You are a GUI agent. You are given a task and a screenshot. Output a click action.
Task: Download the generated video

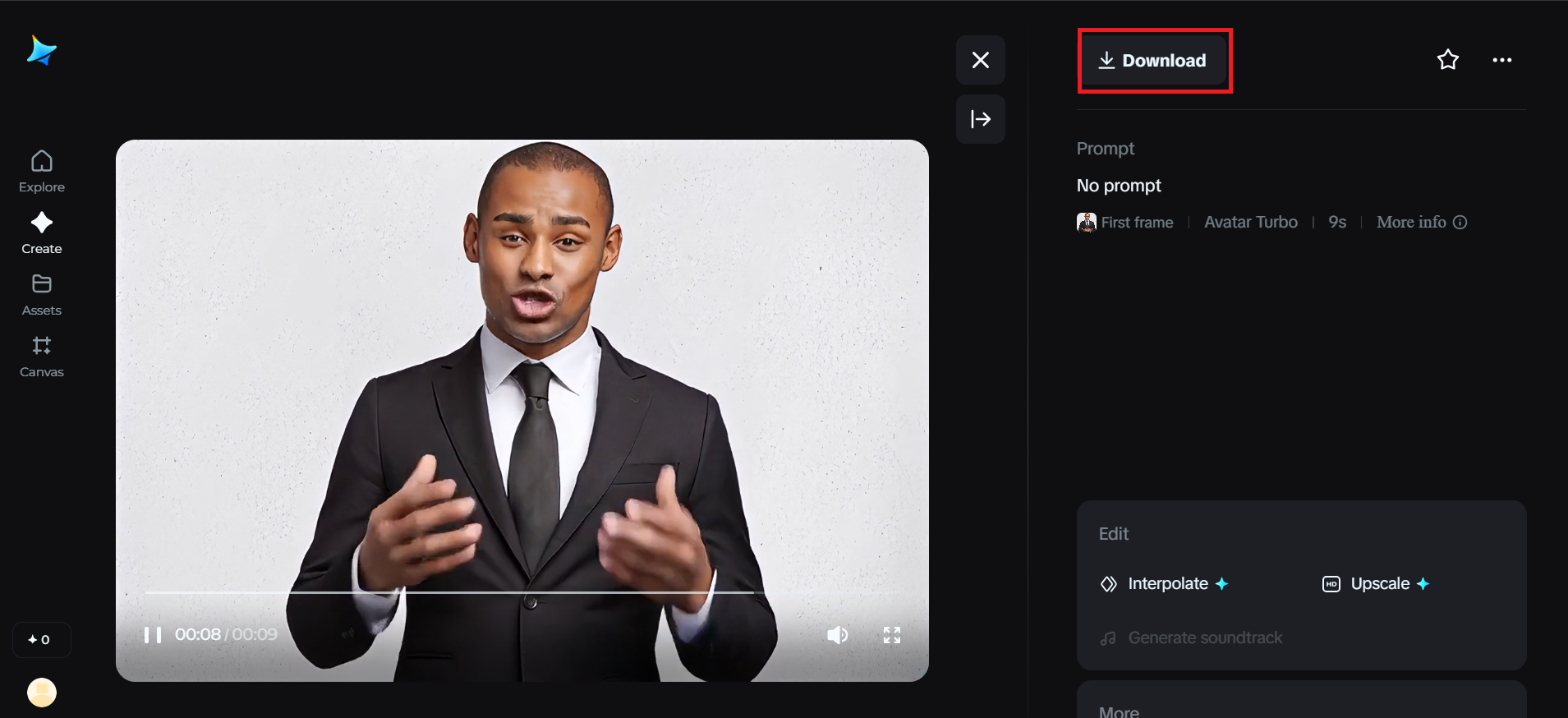(1153, 61)
